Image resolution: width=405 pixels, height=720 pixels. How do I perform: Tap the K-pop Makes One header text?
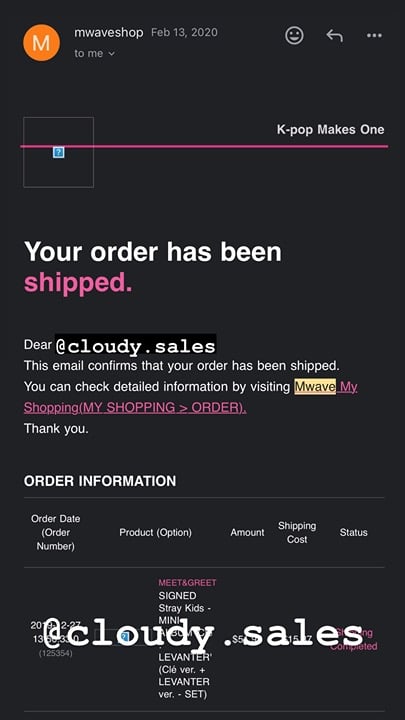331,130
